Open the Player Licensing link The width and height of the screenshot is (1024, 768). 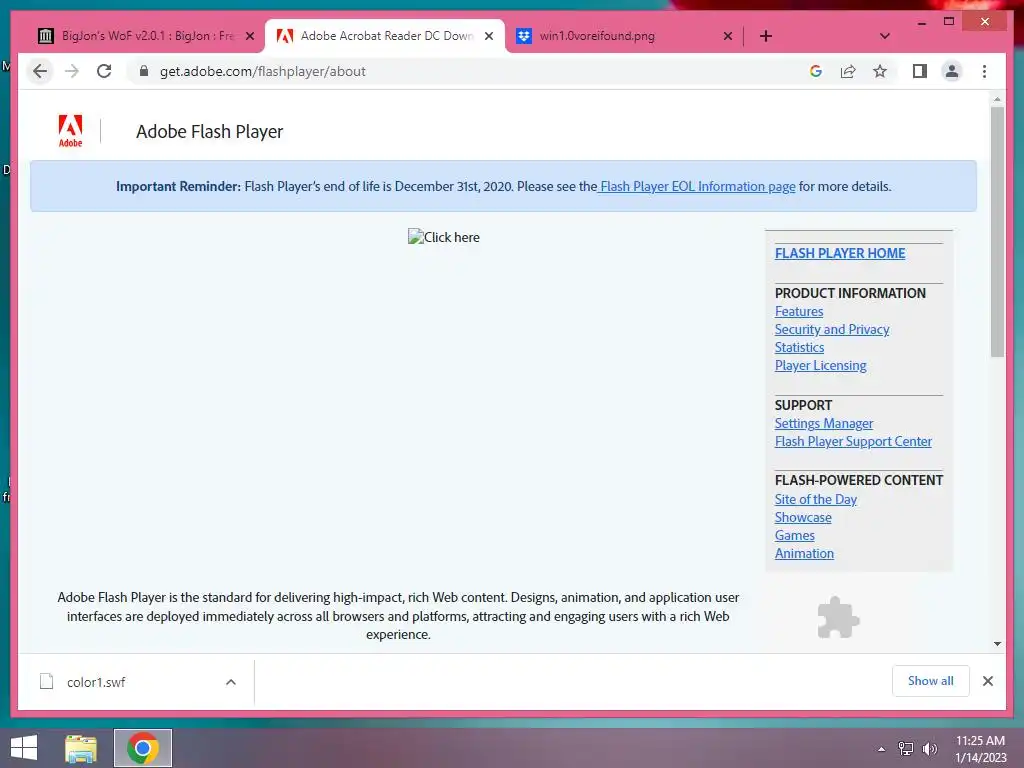[x=820, y=366]
